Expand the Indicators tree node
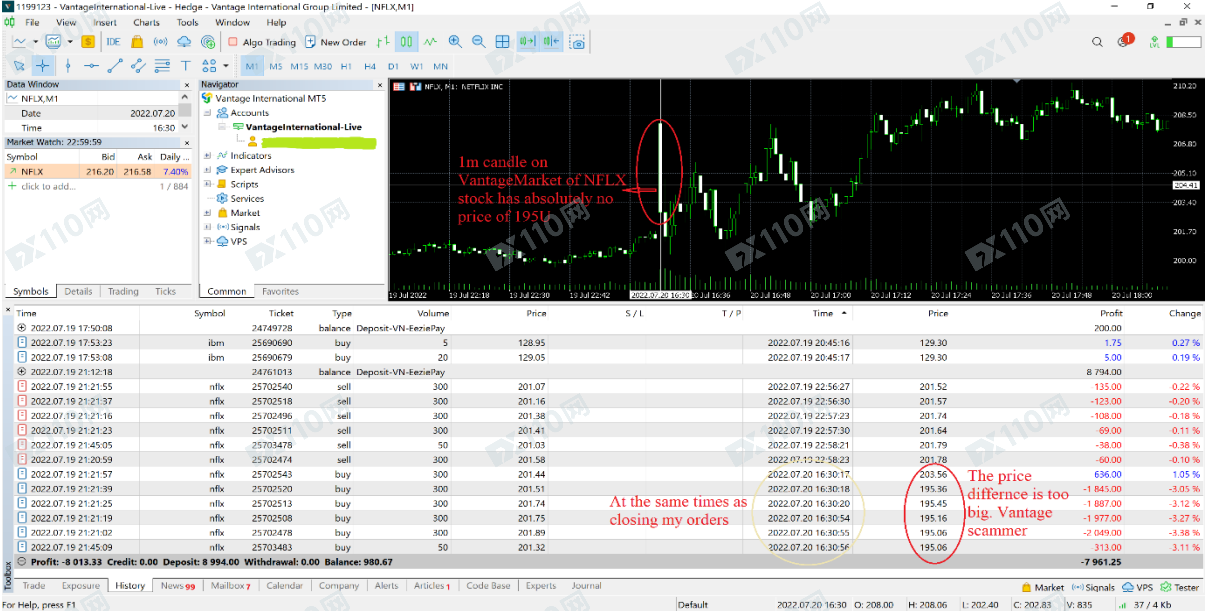The height and width of the screenshot is (611, 1205). pos(208,156)
